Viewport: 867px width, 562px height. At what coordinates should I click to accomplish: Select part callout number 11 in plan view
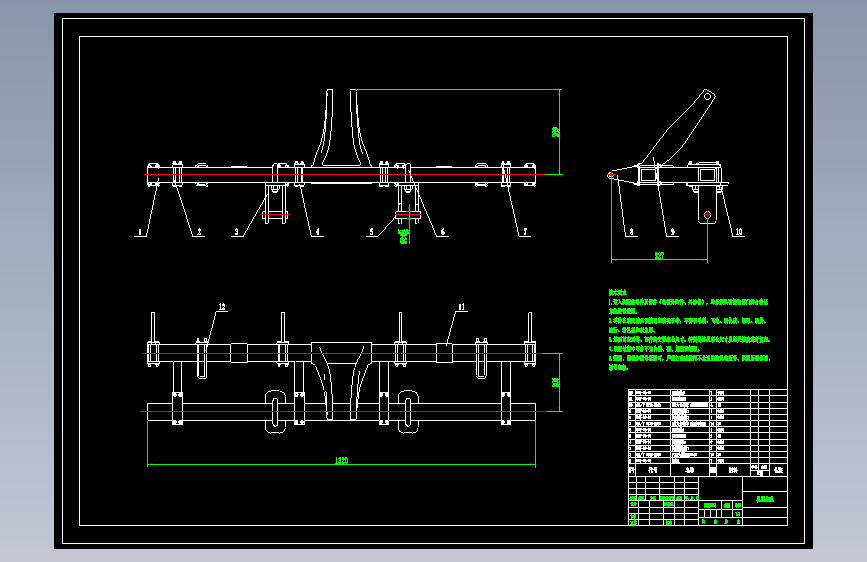(x=461, y=307)
